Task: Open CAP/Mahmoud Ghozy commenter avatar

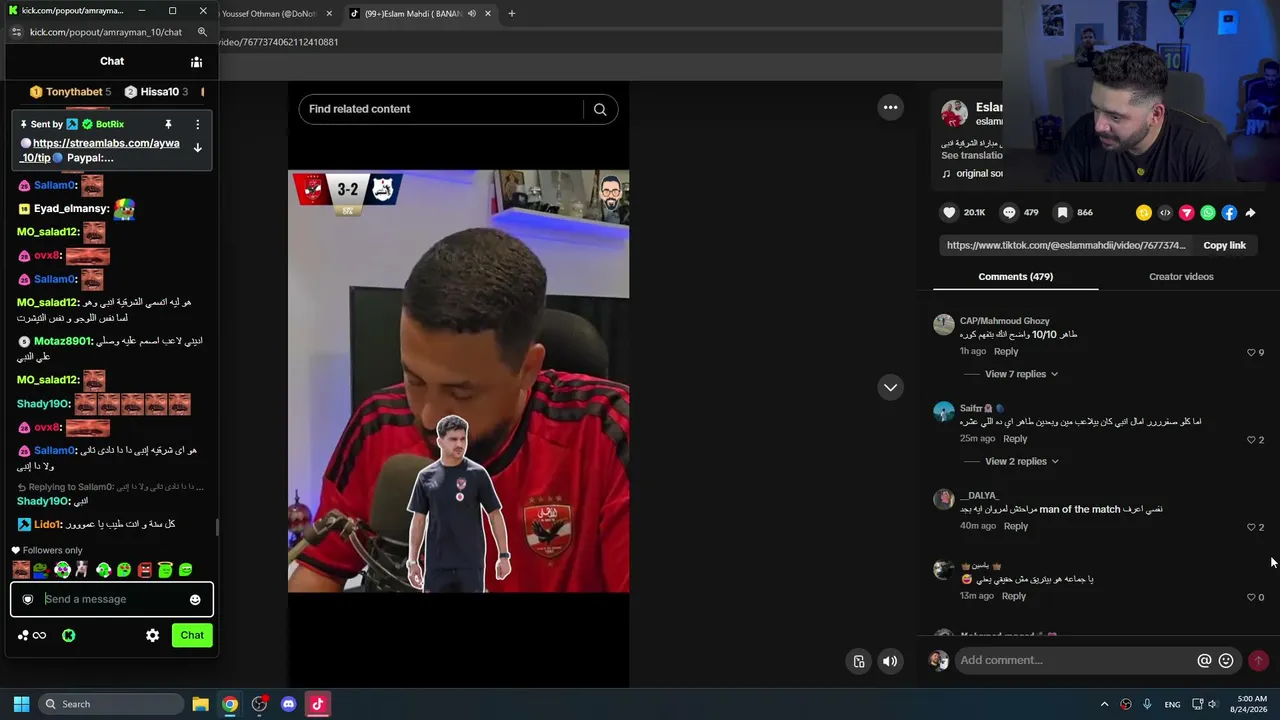Action: pyautogui.click(x=944, y=324)
